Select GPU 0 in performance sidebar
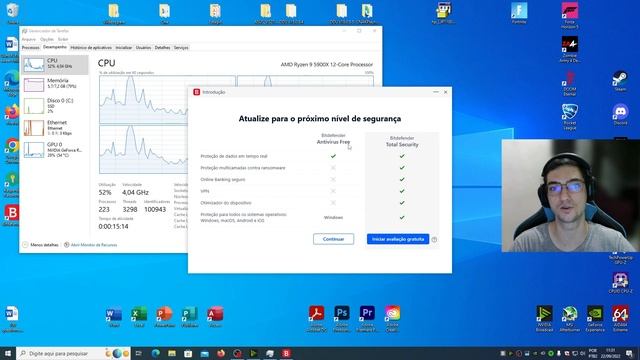The width and height of the screenshot is (640, 360). click(x=55, y=150)
